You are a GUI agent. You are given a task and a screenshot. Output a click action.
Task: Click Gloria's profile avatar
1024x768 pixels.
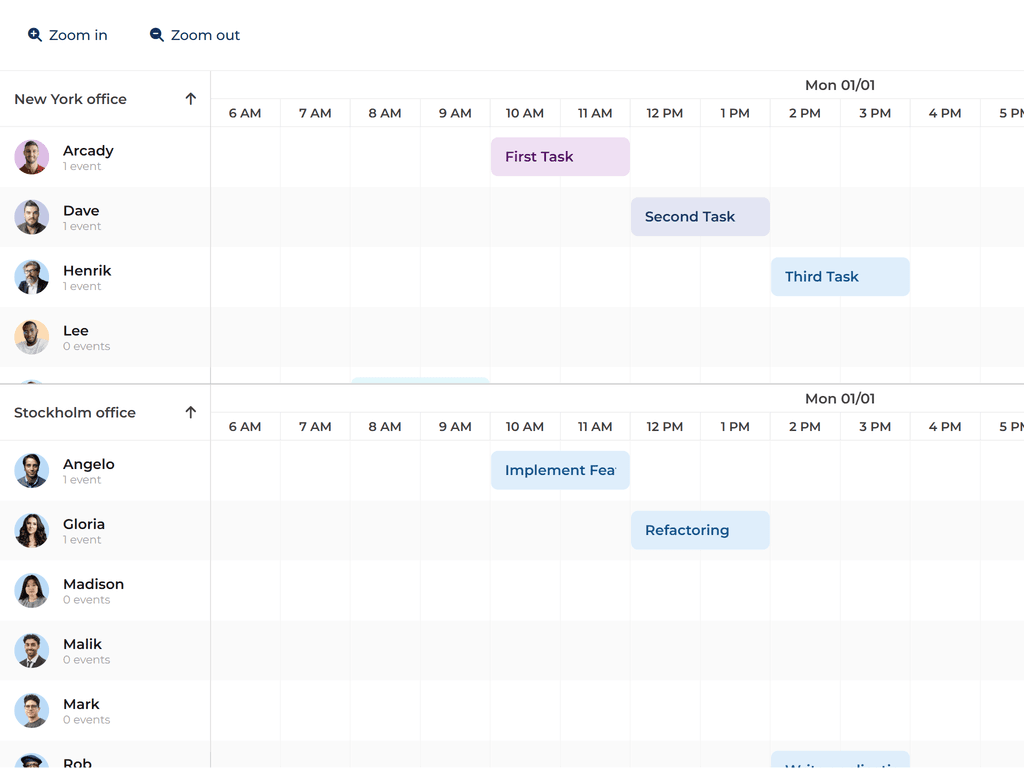point(31,531)
